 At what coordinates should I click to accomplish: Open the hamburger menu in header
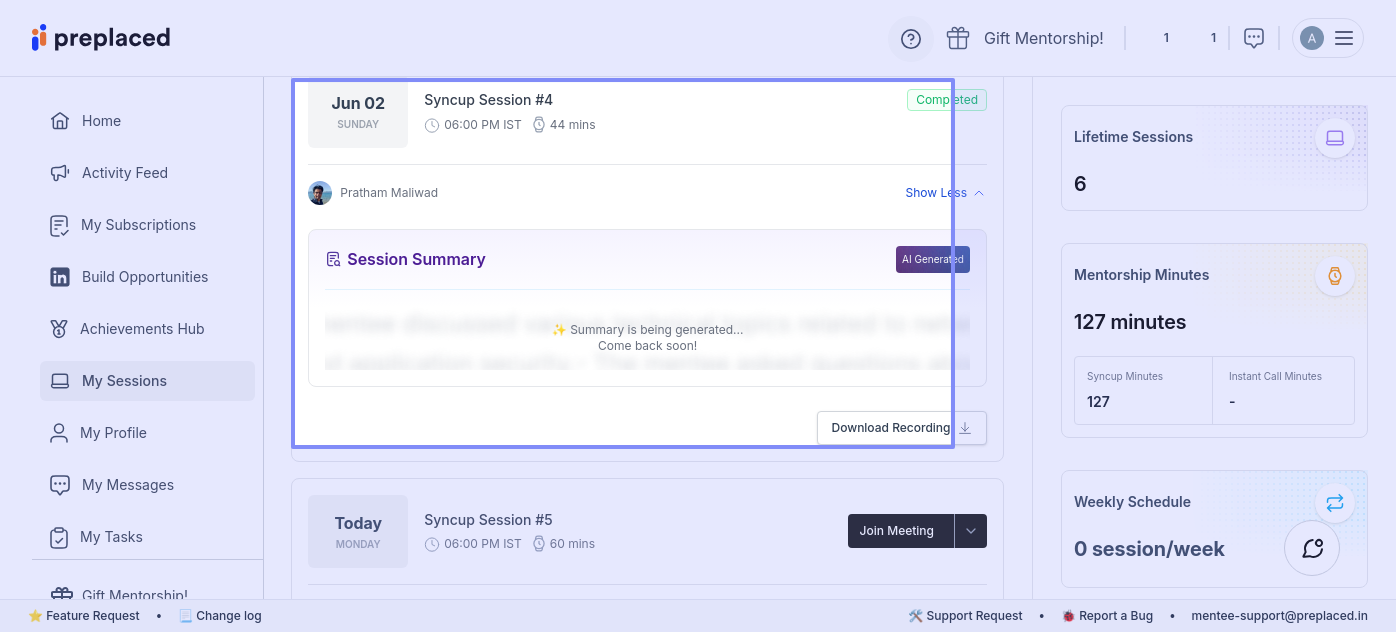coord(1344,38)
